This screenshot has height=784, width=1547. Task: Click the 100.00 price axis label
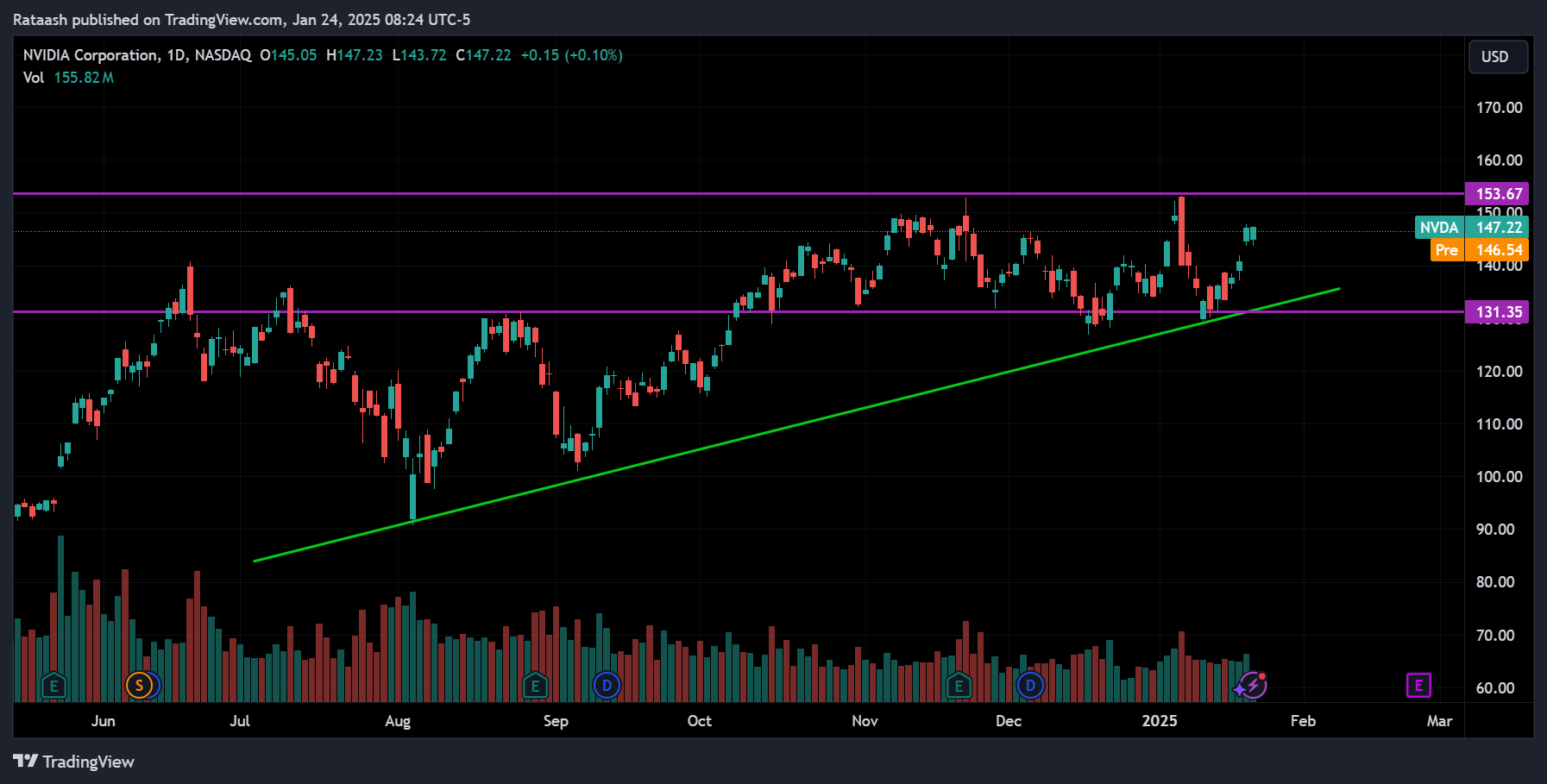click(1499, 477)
